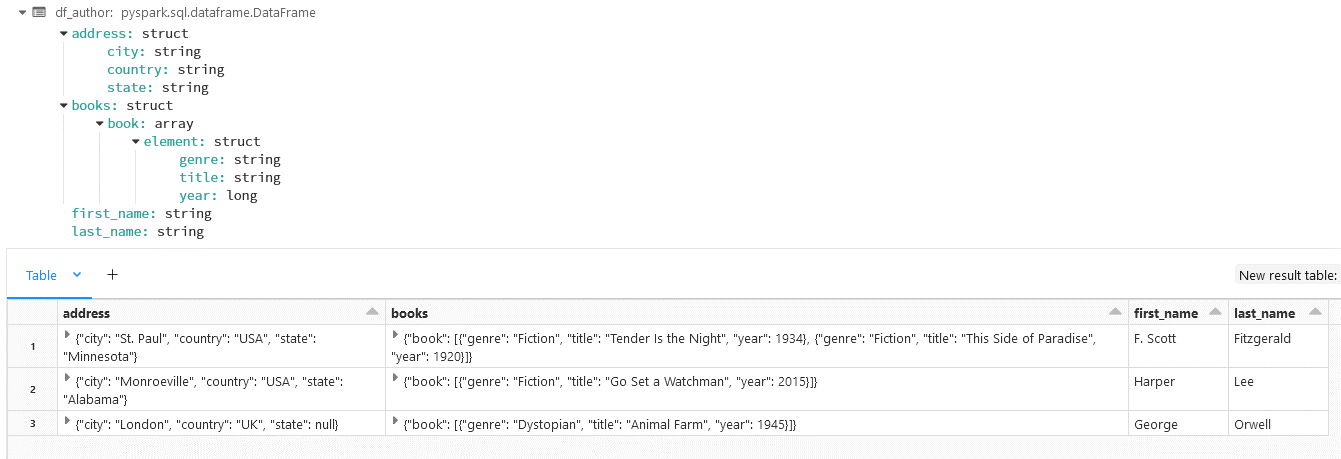Viewport: 1341px width, 459px height.
Task: Expand address struct for Harper row
Action: pyautogui.click(x=67, y=378)
